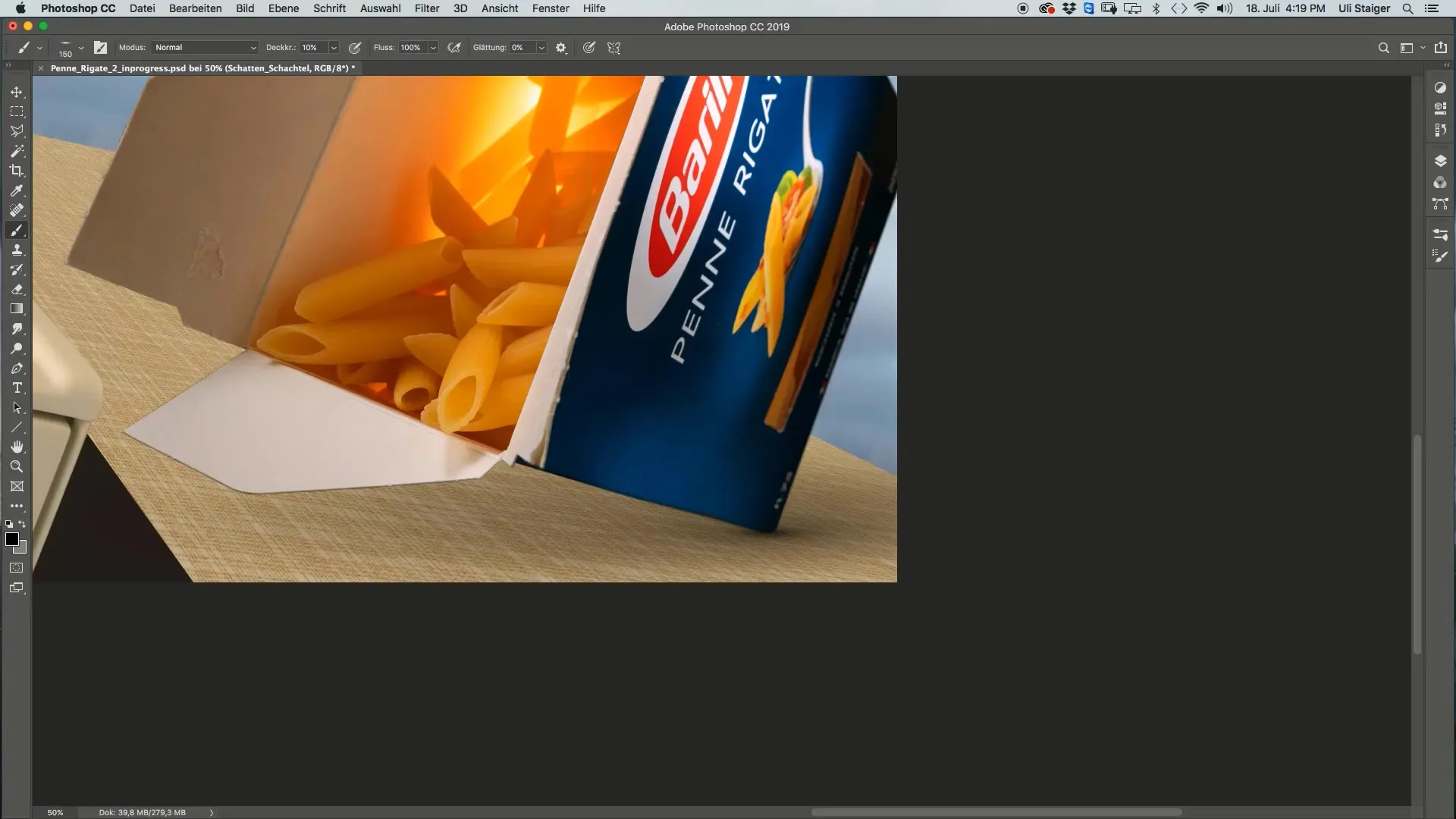The height and width of the screenshot is (819, 1456).
Task: Select the Move tool
Action: (17, 92)
